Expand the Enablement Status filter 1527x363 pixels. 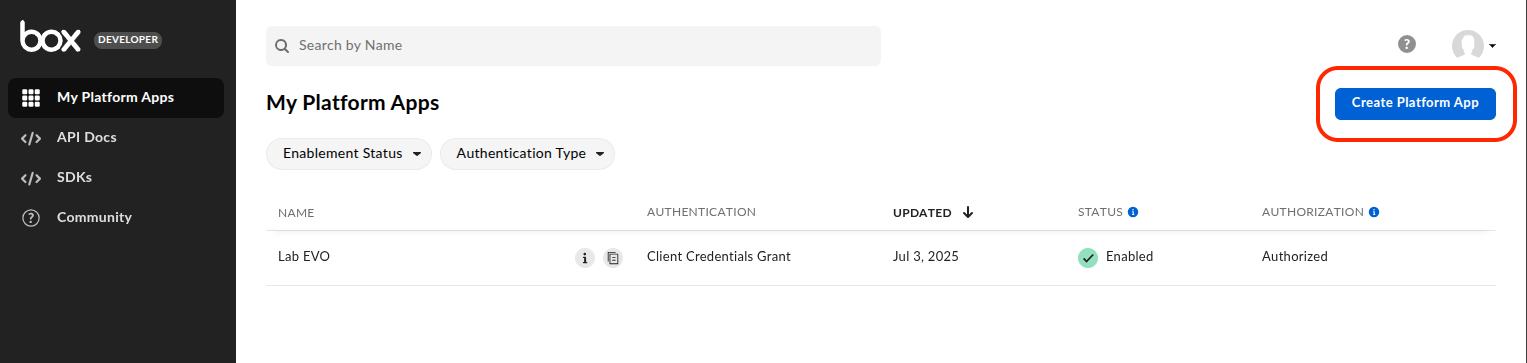click(x=349, y=154)
